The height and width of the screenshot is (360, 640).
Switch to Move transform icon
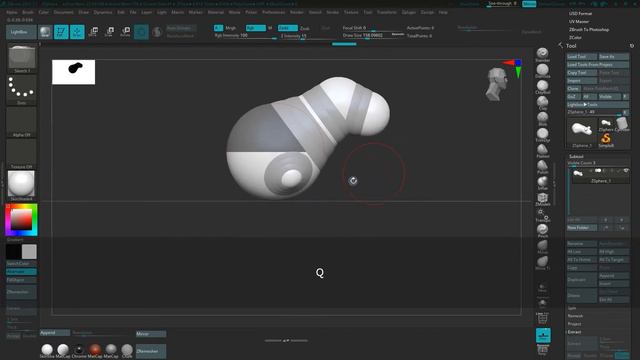tap(93, 32)
